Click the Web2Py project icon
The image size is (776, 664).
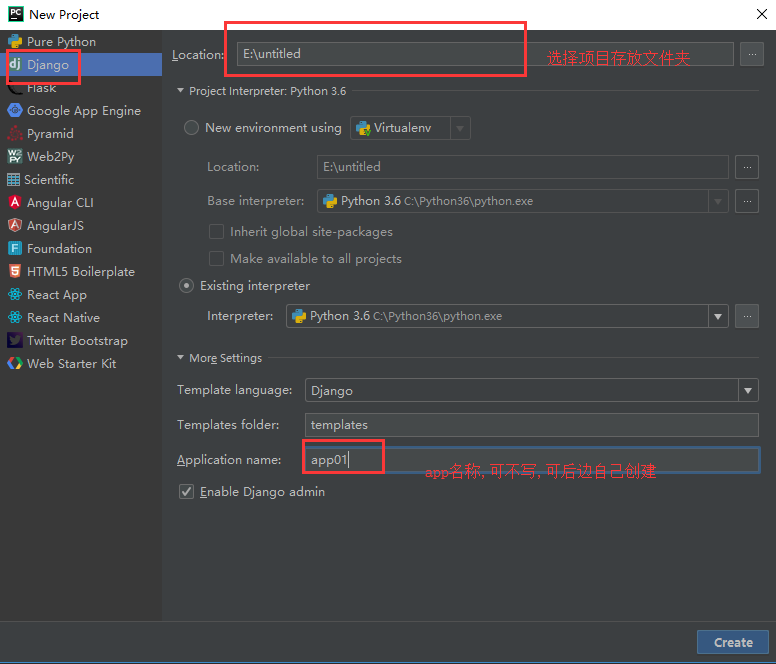click(15, 156)
